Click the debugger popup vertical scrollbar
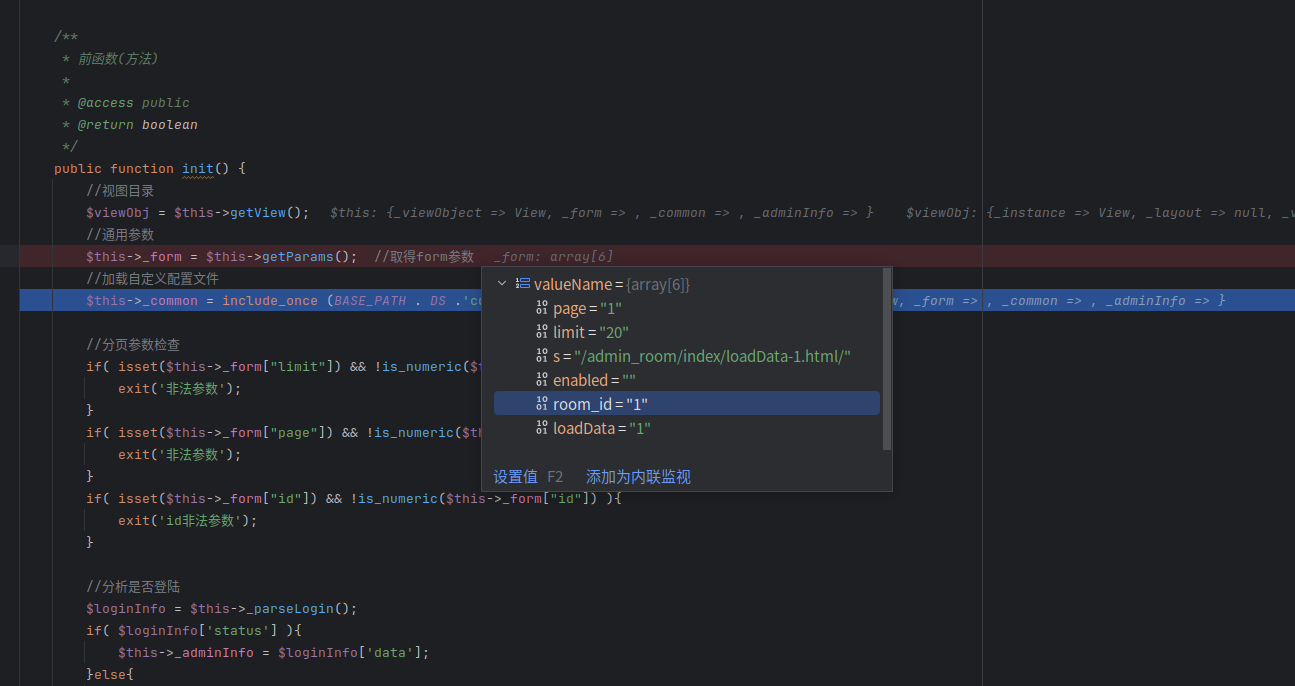 click(887, 360)
